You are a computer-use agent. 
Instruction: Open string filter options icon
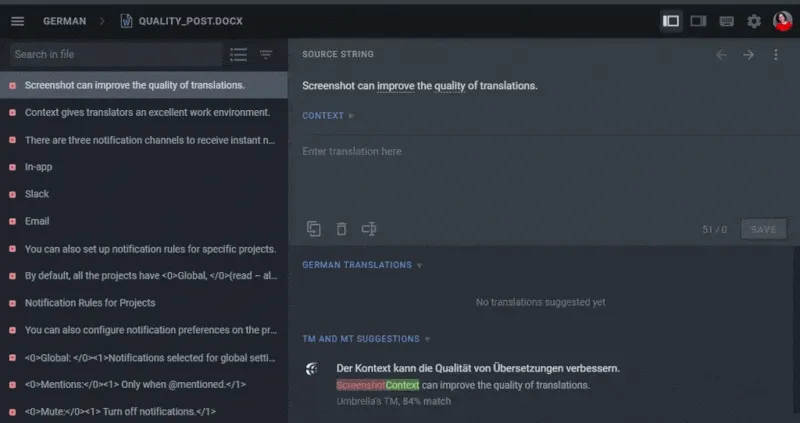(x=266, y=54)
